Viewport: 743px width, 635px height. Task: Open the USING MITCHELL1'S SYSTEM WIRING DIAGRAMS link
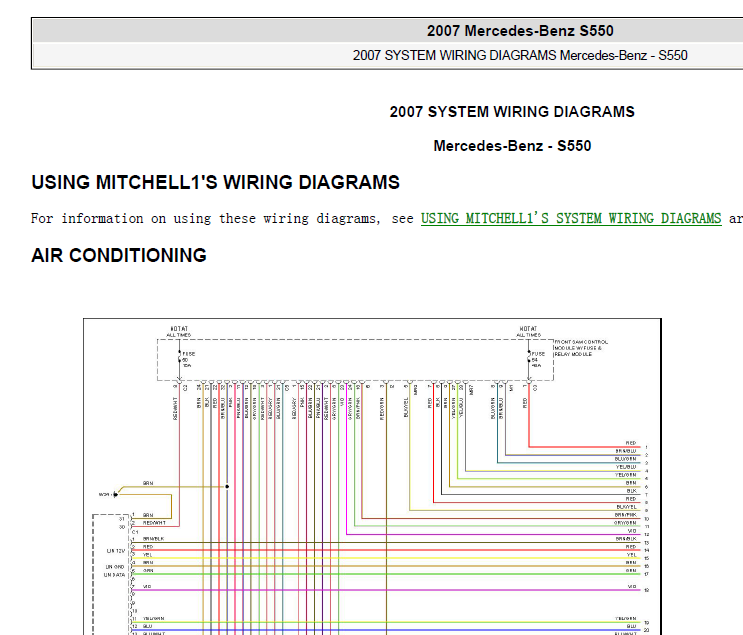571,218
